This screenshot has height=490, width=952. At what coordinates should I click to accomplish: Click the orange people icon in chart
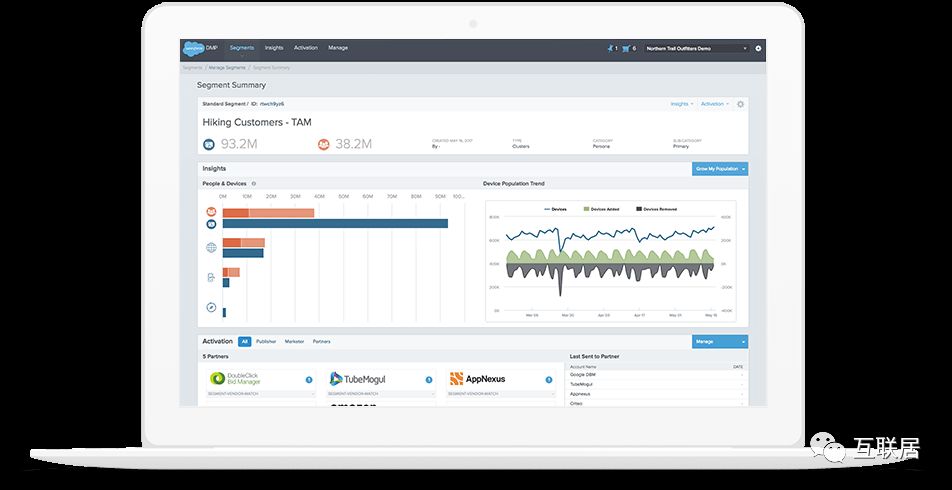(x=211, y=212)
